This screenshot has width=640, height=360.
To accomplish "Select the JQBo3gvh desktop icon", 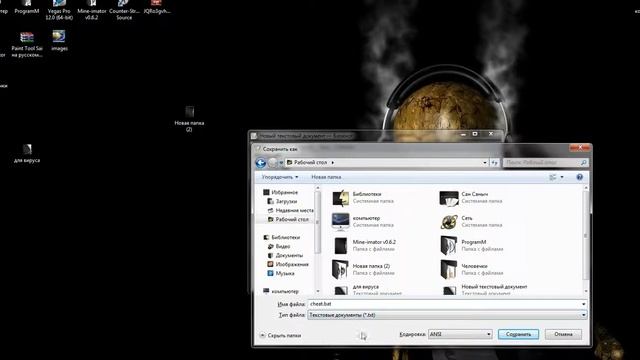I will [x=157, y=7].
